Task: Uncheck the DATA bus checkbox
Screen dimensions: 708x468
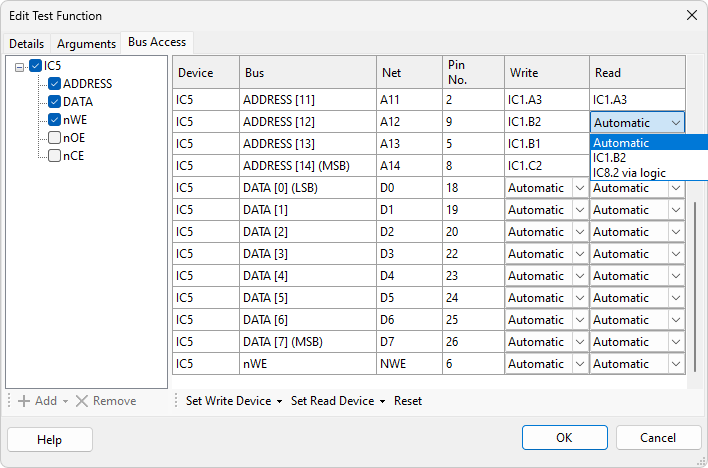Action: [x=54, y=102]
